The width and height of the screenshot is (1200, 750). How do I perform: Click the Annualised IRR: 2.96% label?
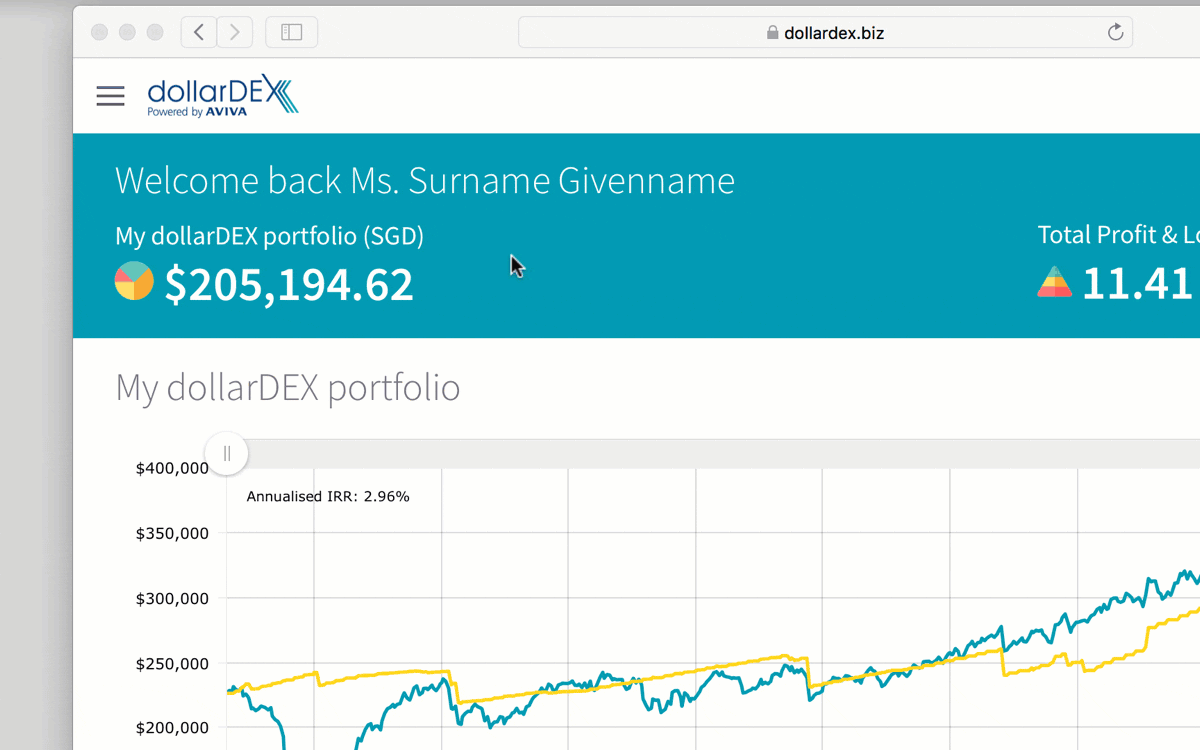coord(328,496)
